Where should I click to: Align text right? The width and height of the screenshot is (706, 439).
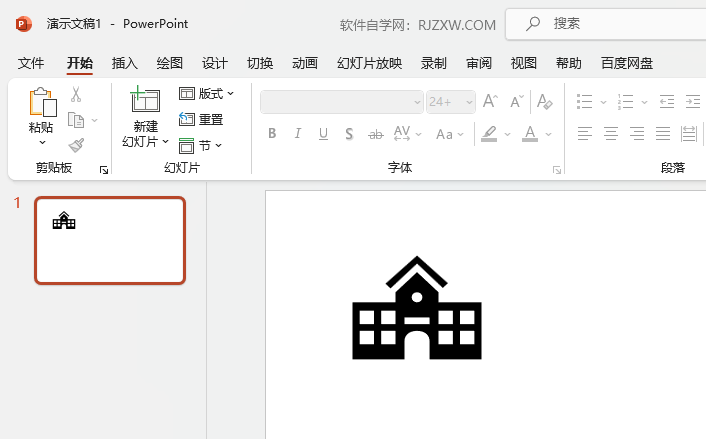pos(637,134)
